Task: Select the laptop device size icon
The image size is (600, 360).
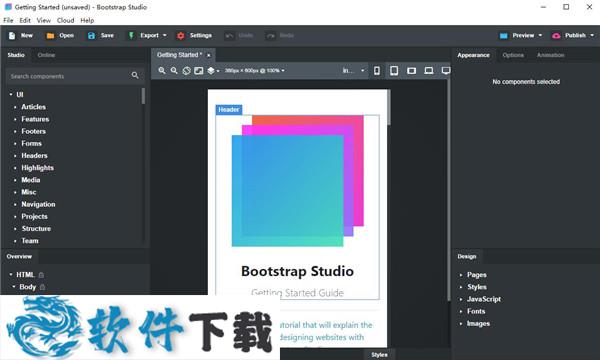Action: 429,71
